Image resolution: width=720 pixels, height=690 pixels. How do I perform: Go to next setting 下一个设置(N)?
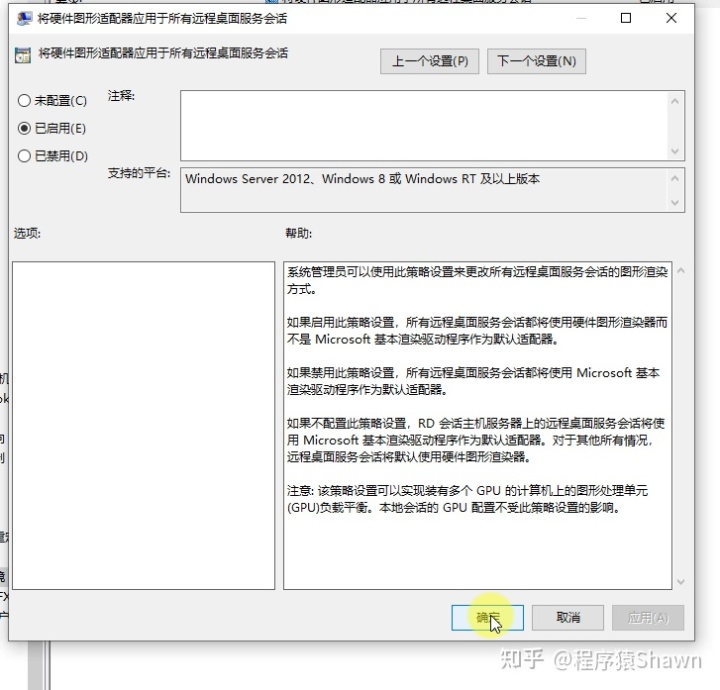coord(536,61)
